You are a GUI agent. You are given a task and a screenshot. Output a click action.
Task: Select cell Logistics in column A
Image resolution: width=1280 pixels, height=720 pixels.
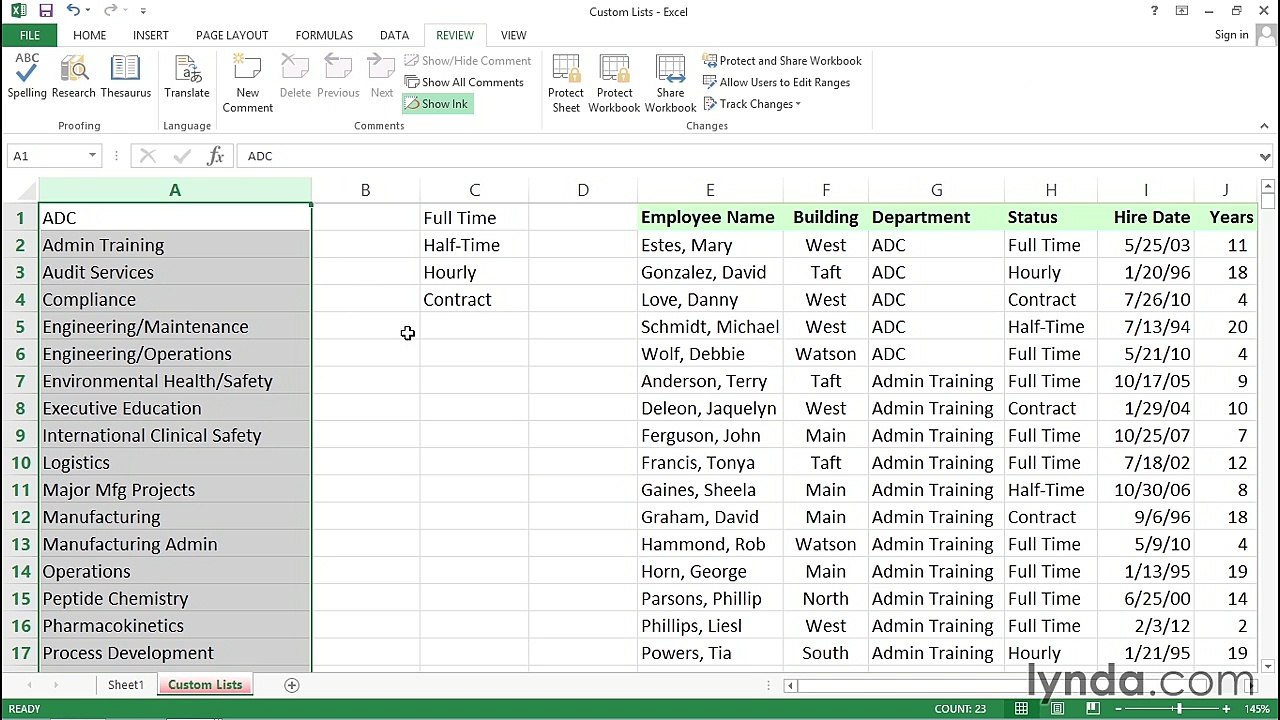pos(175,463)
